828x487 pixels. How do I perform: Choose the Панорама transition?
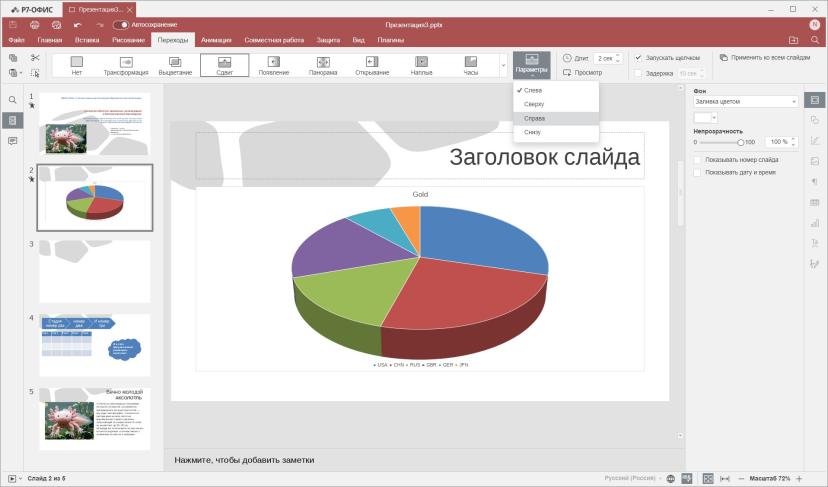point(323,65)
